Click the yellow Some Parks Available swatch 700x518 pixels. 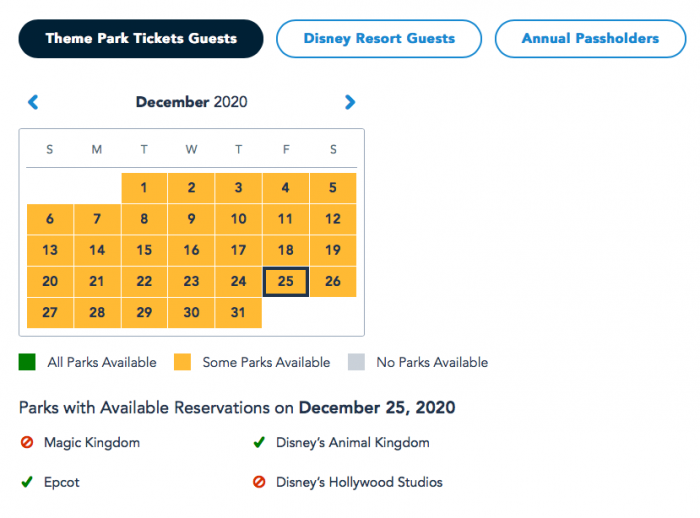182,362
